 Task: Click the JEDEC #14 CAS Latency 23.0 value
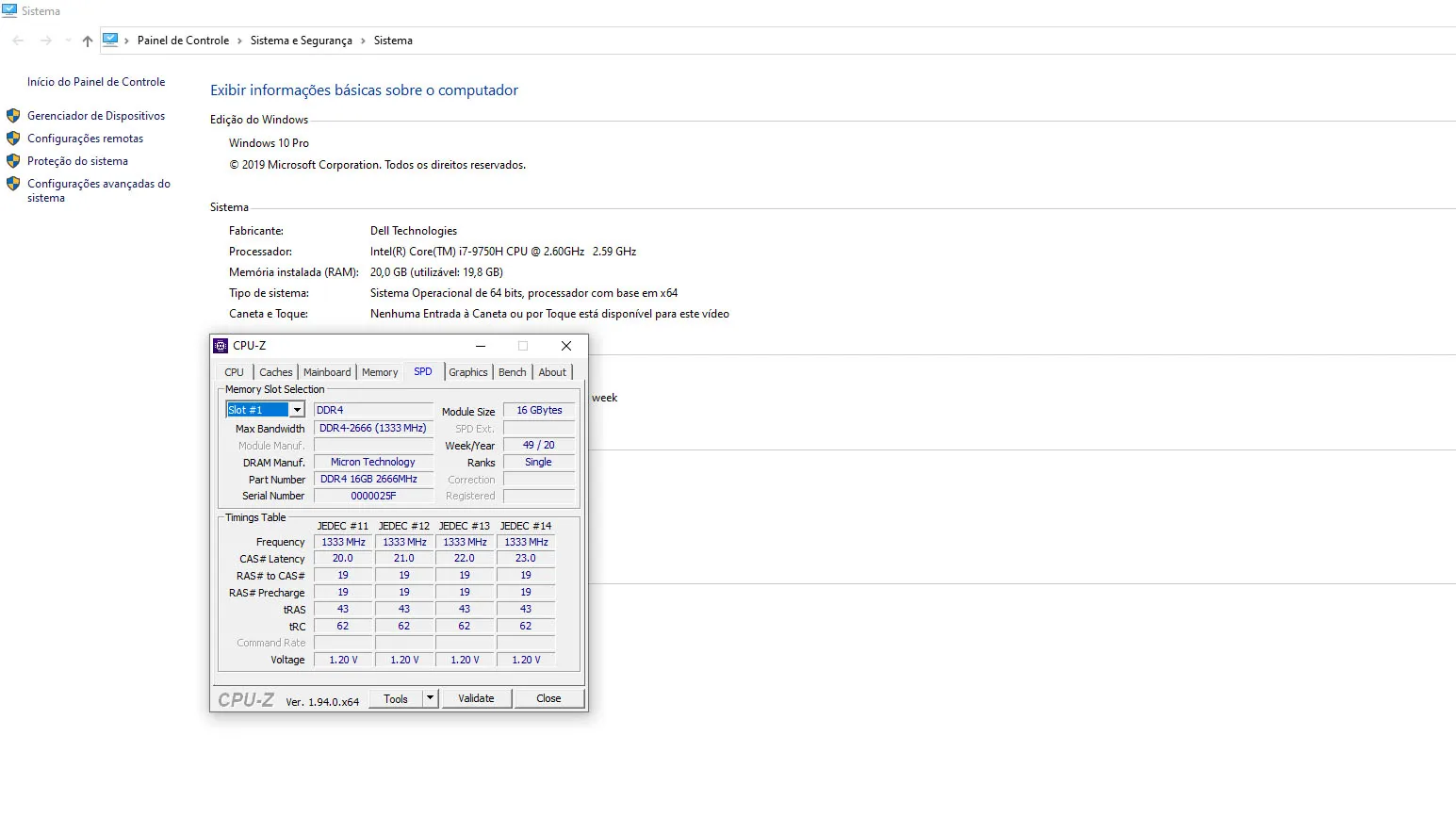pyautogui.click(x=526, y=558)
